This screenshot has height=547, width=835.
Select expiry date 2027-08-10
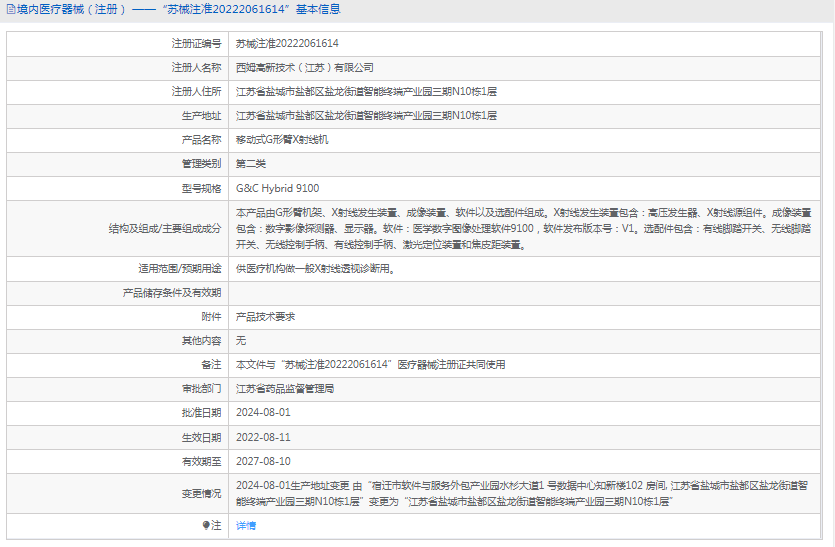pyautogui.click(x=263, y=461)
